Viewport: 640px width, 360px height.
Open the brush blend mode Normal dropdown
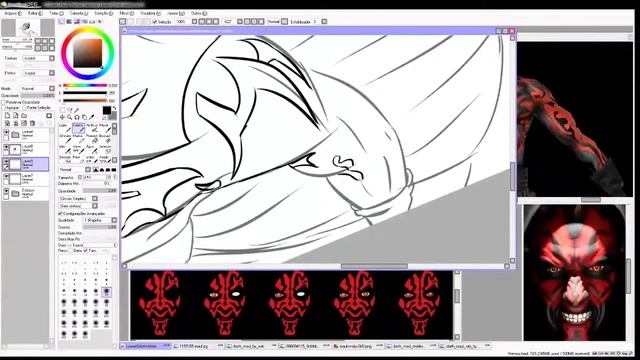75,169
